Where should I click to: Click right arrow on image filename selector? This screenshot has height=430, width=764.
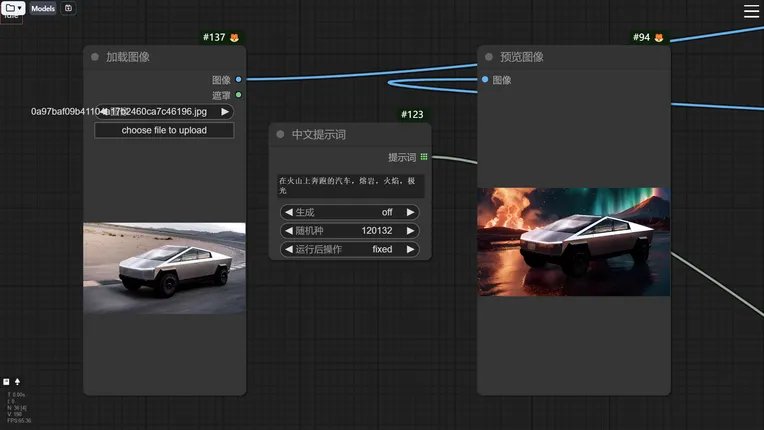[x=225, y=112]
